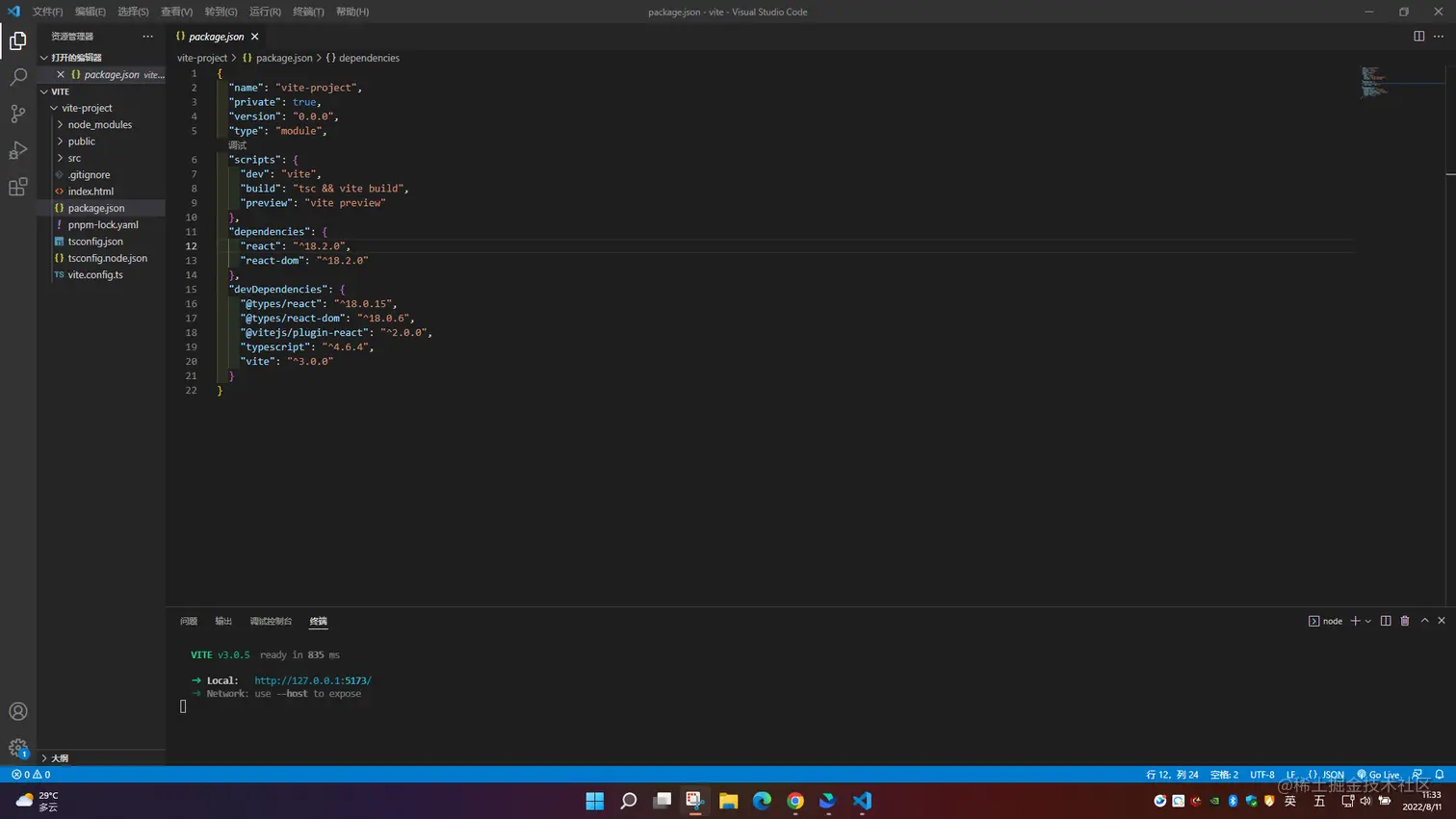The height and width of the screenshot is (819, 1456).
Task: Change encoding UTF-8 in status bar
Action: (x=1261, y=775)
